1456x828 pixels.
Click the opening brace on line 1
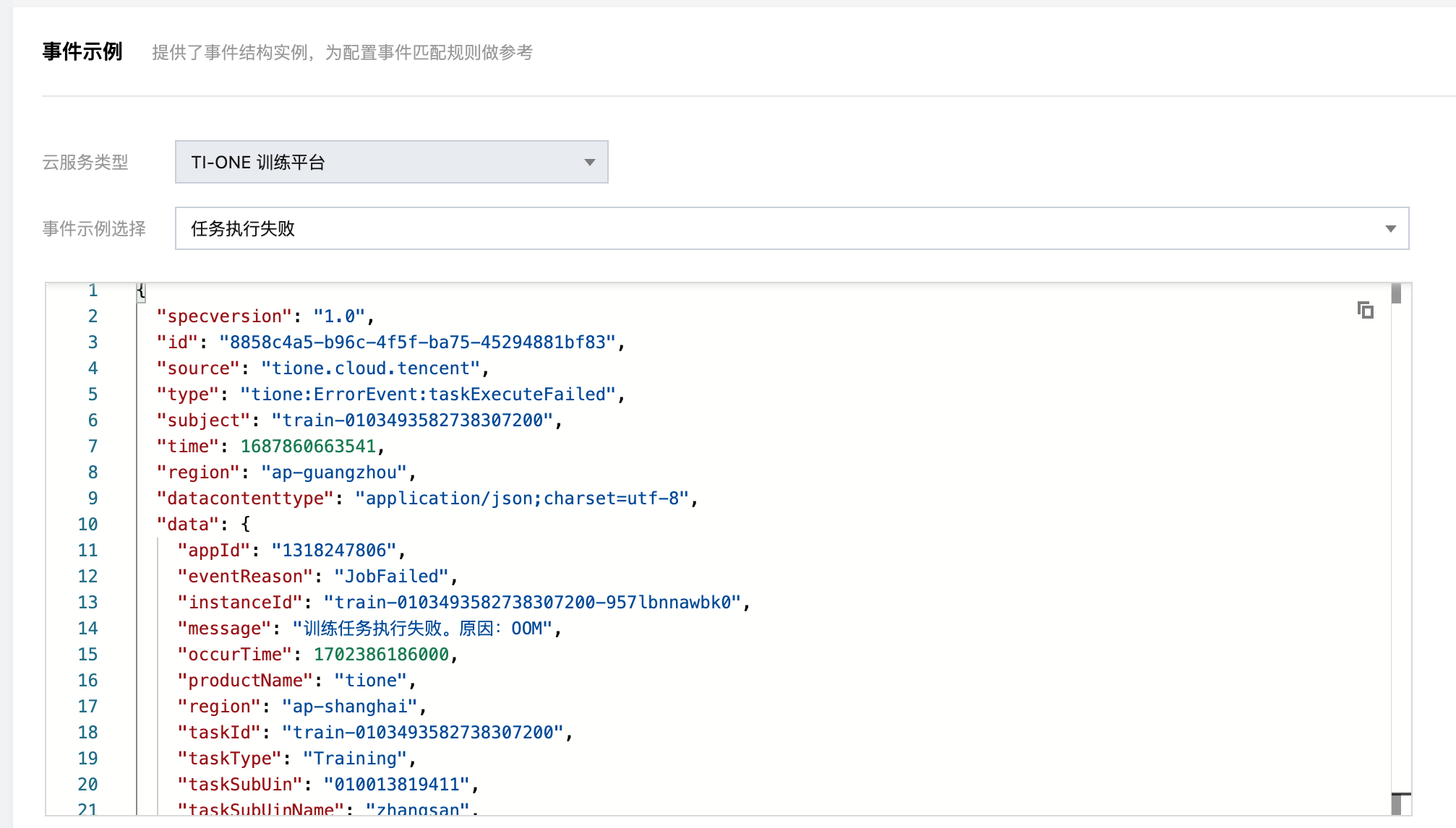coord(141,290)
